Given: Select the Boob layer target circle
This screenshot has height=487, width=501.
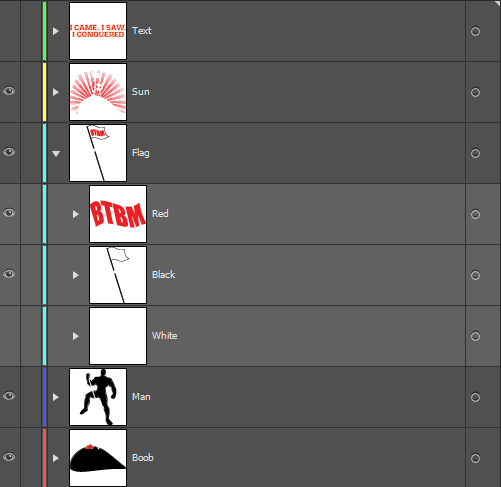Looking at the screenshot, I should [475, 458].
